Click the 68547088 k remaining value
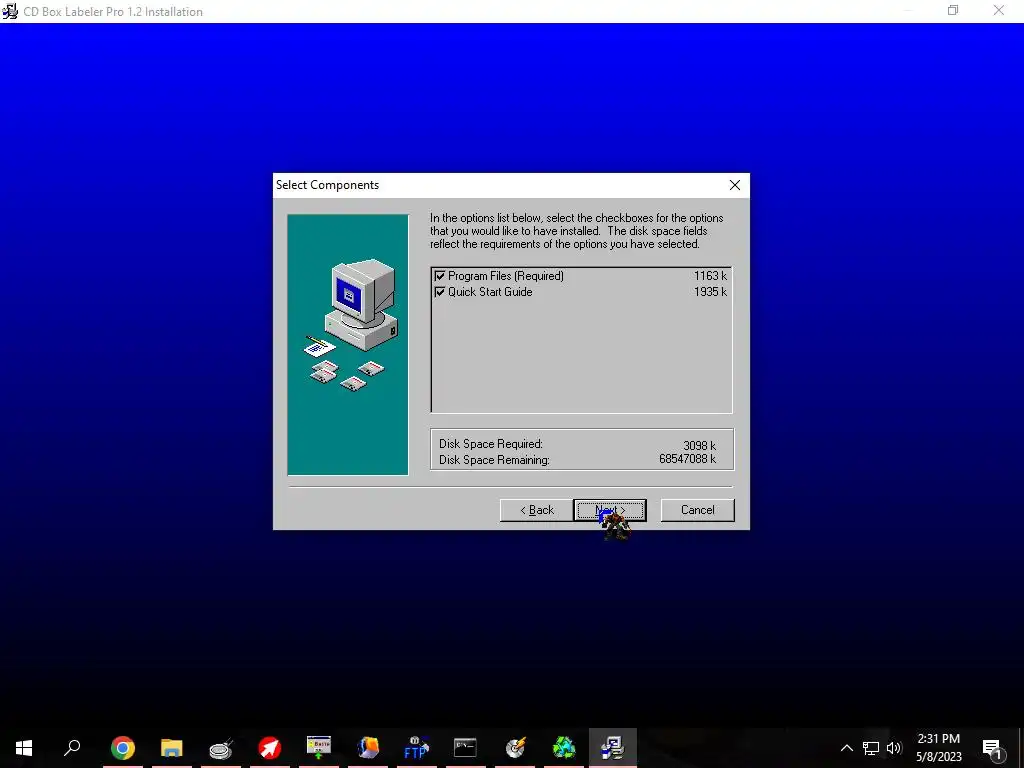 point(688,459)
